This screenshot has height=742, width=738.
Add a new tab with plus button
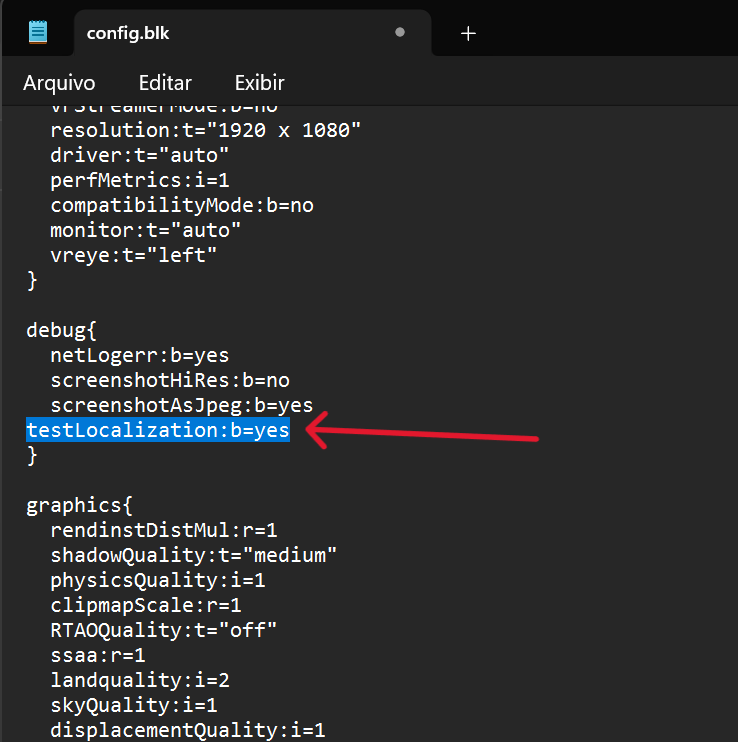[x=468, y=33]
